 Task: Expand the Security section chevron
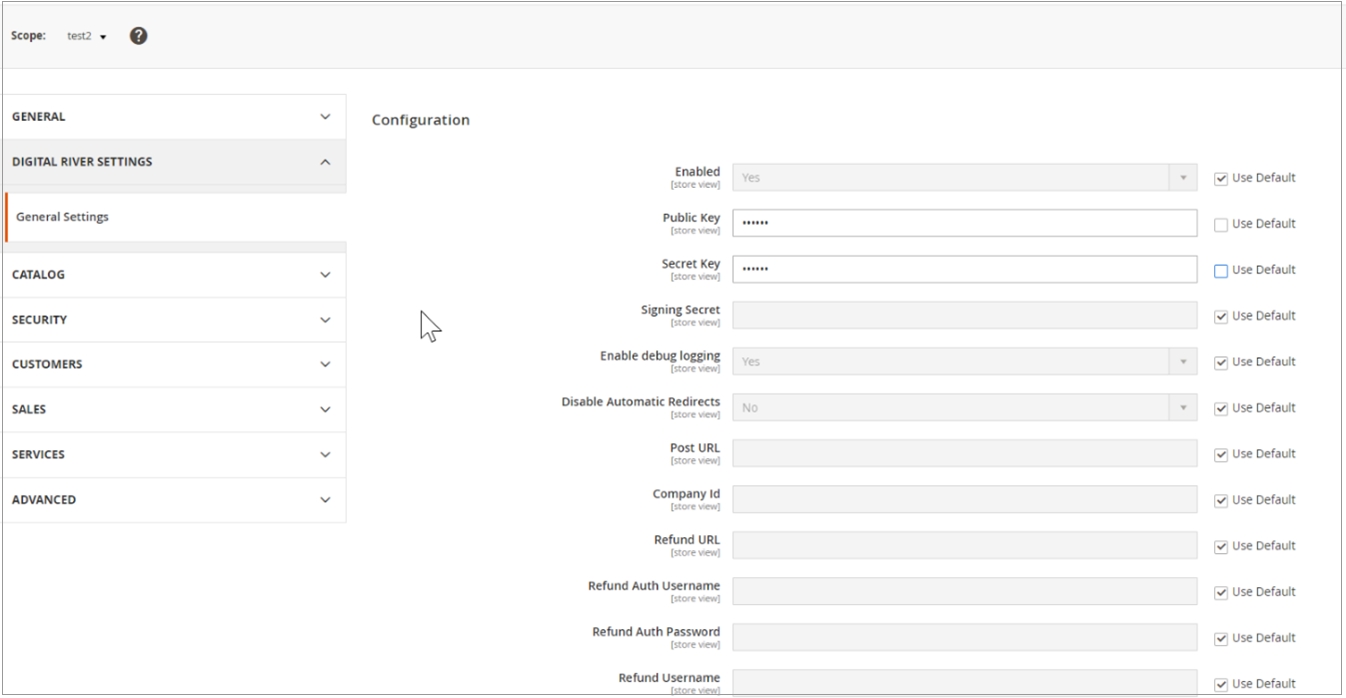(324, 320)
